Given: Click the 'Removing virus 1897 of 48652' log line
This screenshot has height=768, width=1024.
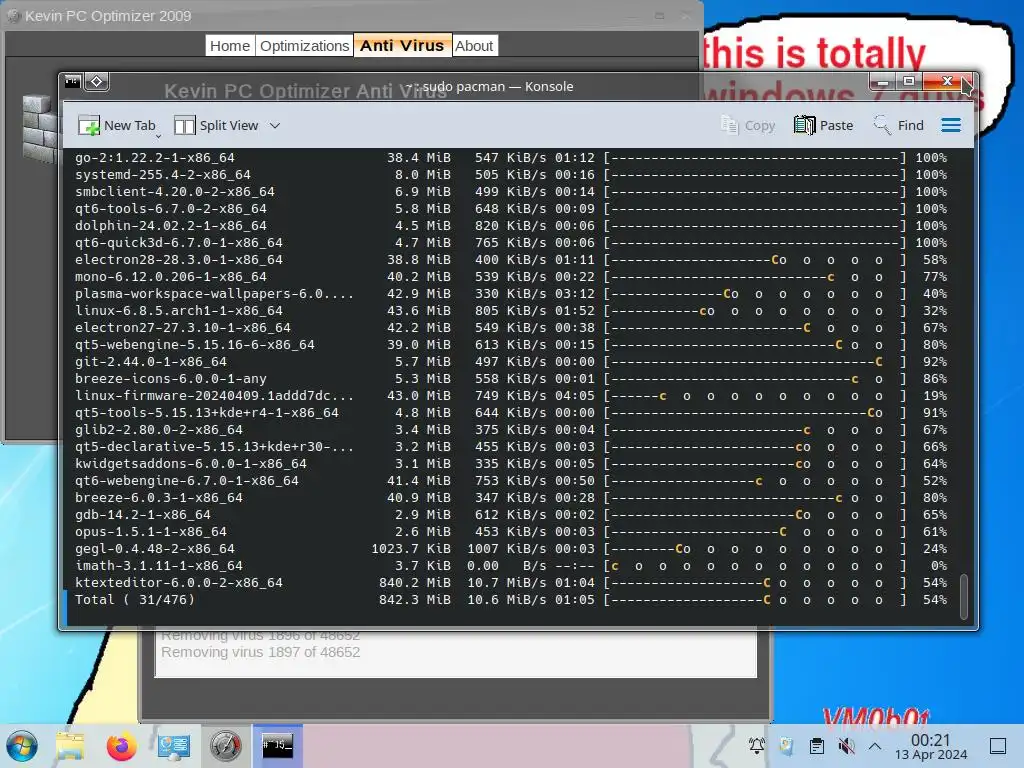Looking at the screenshot, I should tap(261, 652).
